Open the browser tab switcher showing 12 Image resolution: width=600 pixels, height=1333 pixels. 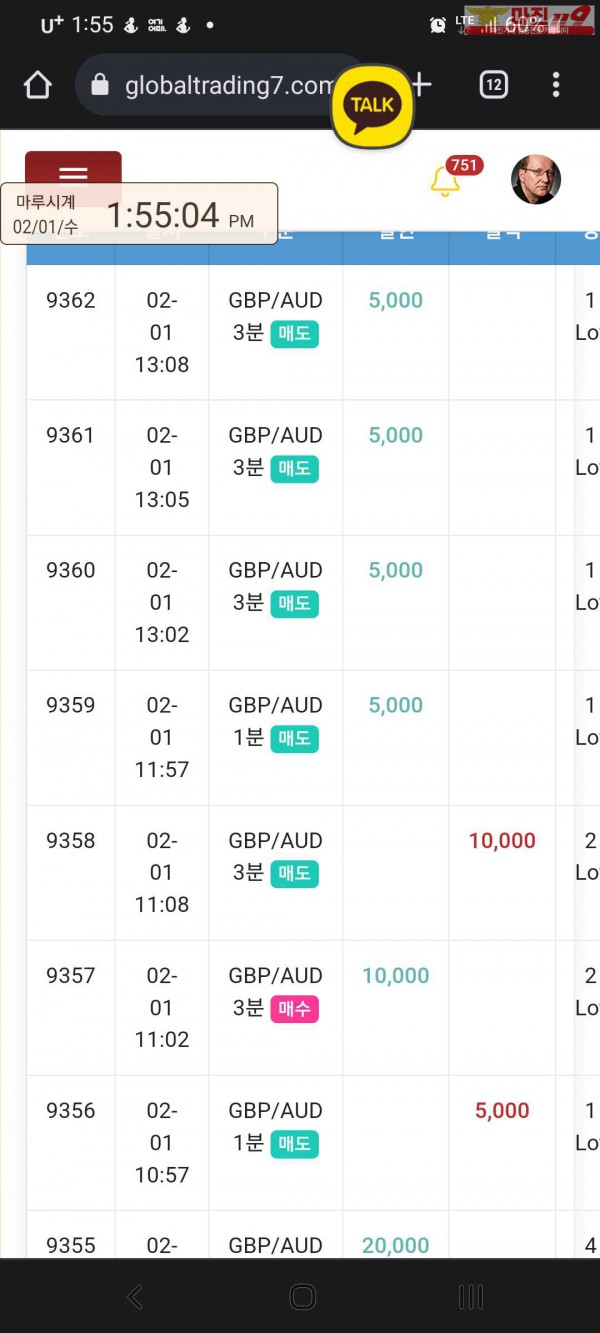click(x=493, y=85)
